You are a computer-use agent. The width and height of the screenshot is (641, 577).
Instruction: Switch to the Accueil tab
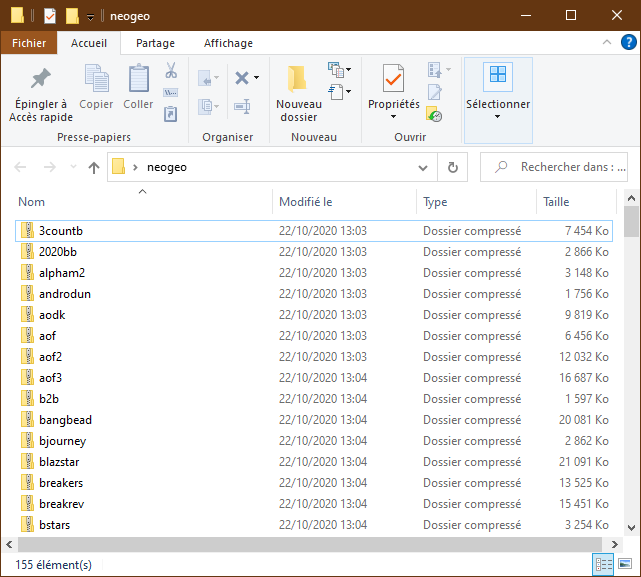coord(89,43)
